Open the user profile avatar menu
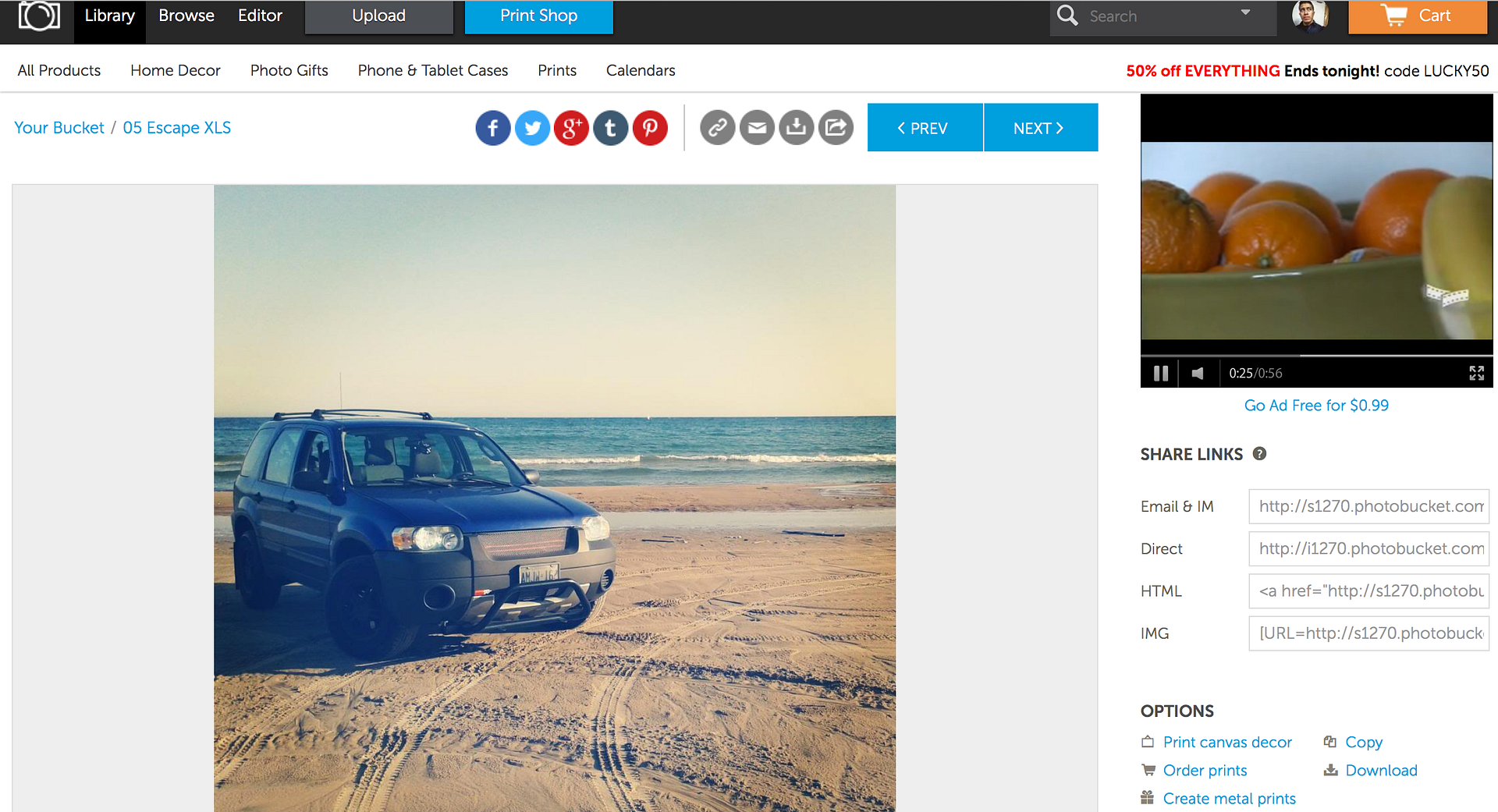This screenshot has width=1498, height=812. 1310,16
